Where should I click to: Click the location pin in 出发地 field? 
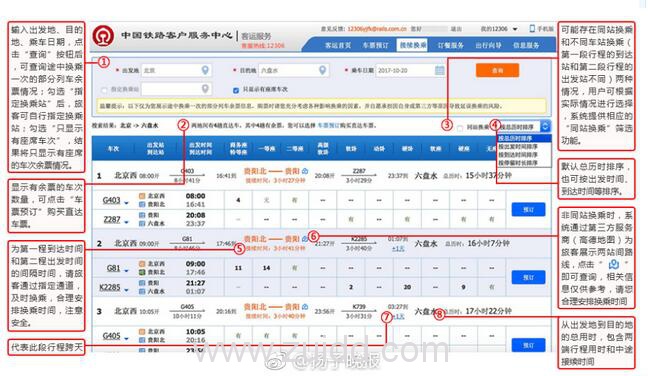click(205, 70)
